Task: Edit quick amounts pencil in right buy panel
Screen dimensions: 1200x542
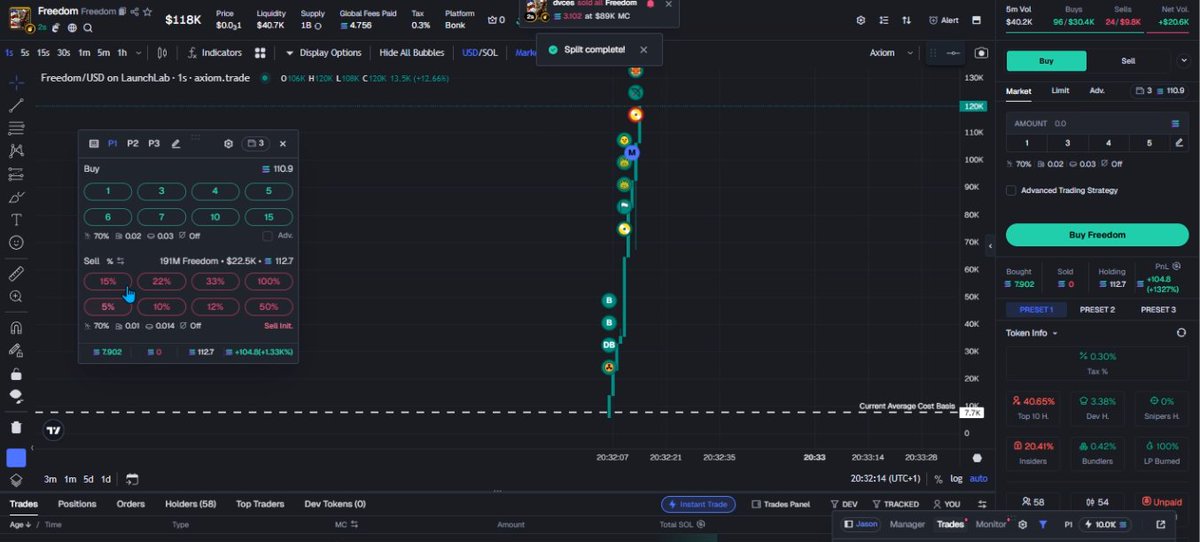Action: (1179, 143)
